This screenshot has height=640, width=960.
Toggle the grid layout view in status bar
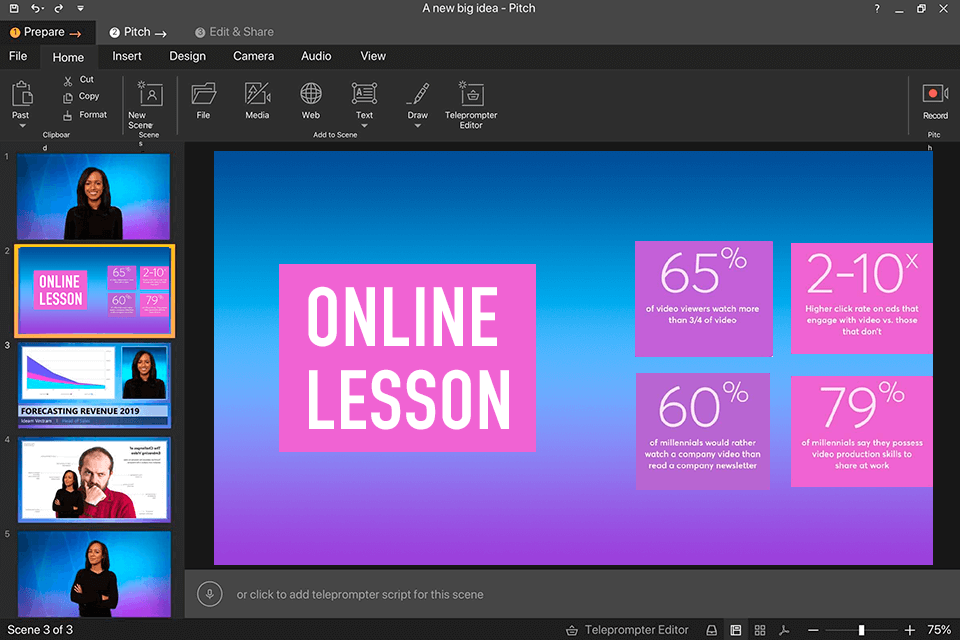pyautogui.click(x=760, y=630)
